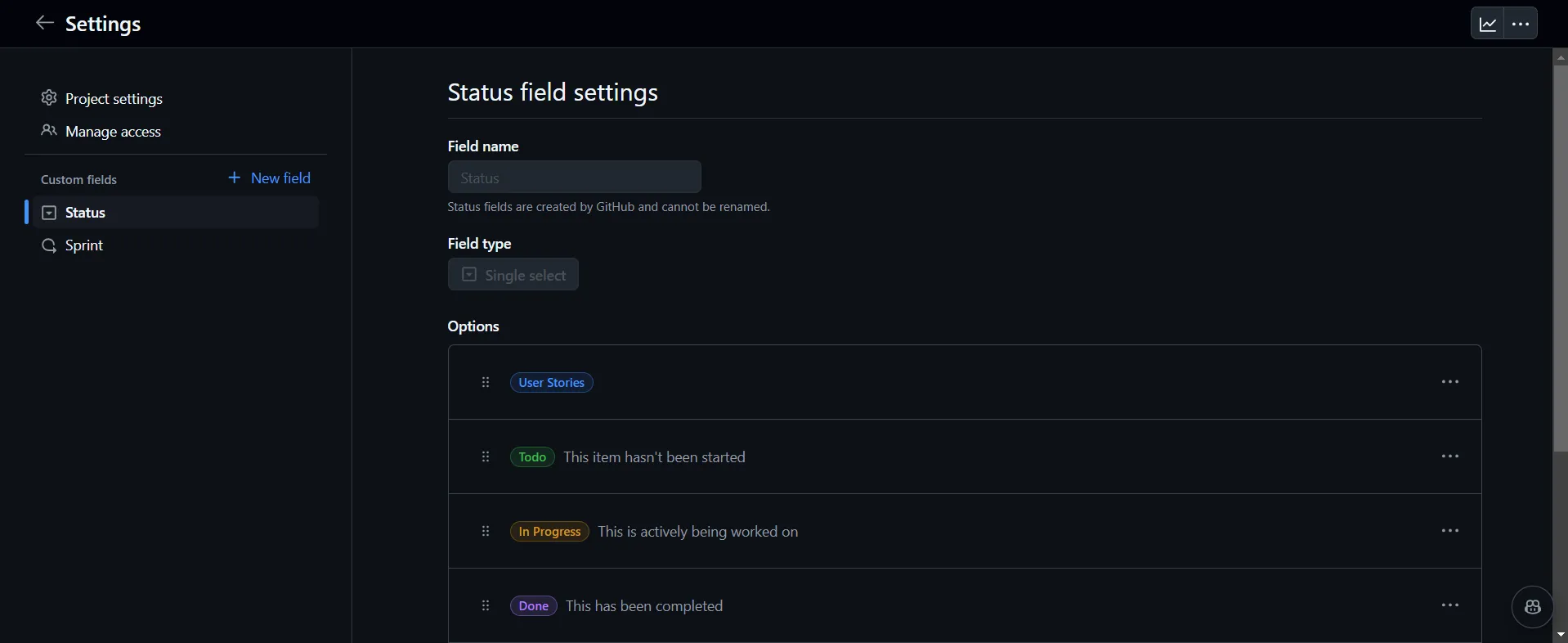Open the more menu for Todo option
The width and height of the screenshot is (1568, 643).
pyautogui.click(x=1450, y=456)
